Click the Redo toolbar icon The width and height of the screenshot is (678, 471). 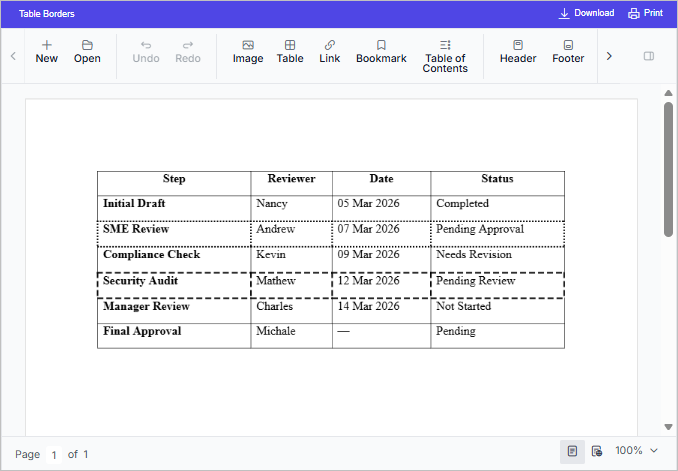click(x=188, y=52)
